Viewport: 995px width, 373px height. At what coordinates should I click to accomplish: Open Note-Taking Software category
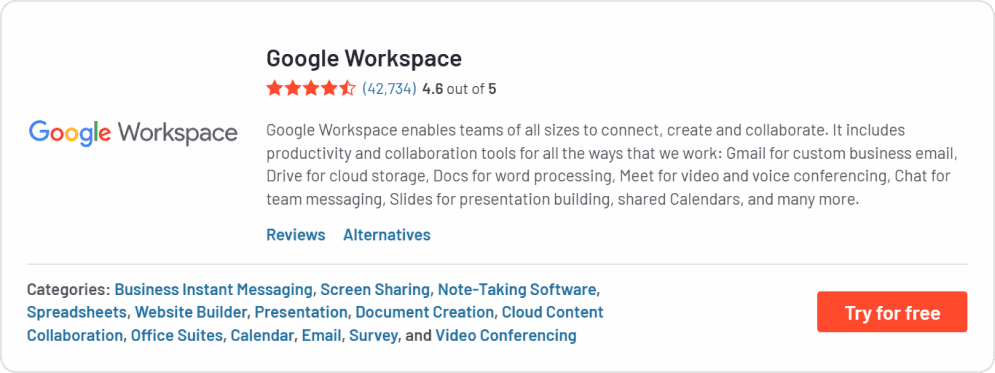[517, 290]
